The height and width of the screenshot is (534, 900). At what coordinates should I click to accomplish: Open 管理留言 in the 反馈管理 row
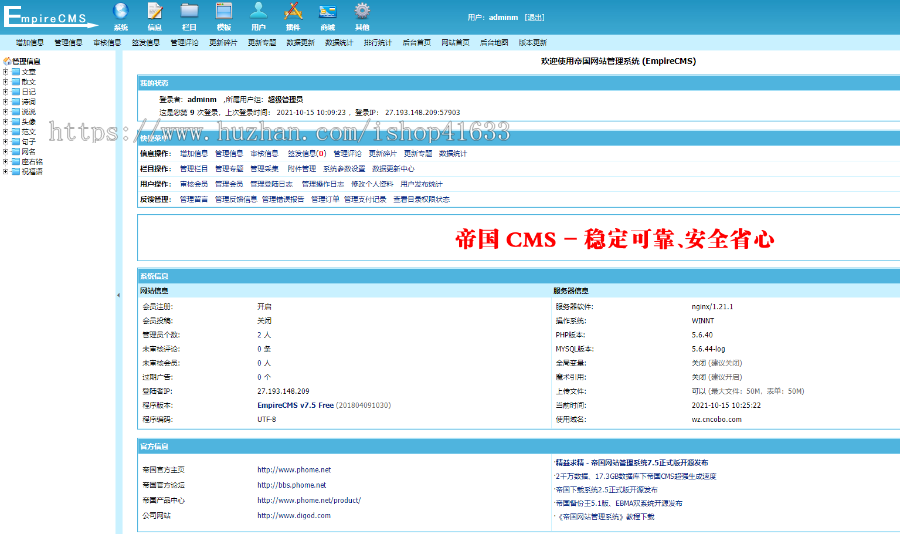pos(194,199)
